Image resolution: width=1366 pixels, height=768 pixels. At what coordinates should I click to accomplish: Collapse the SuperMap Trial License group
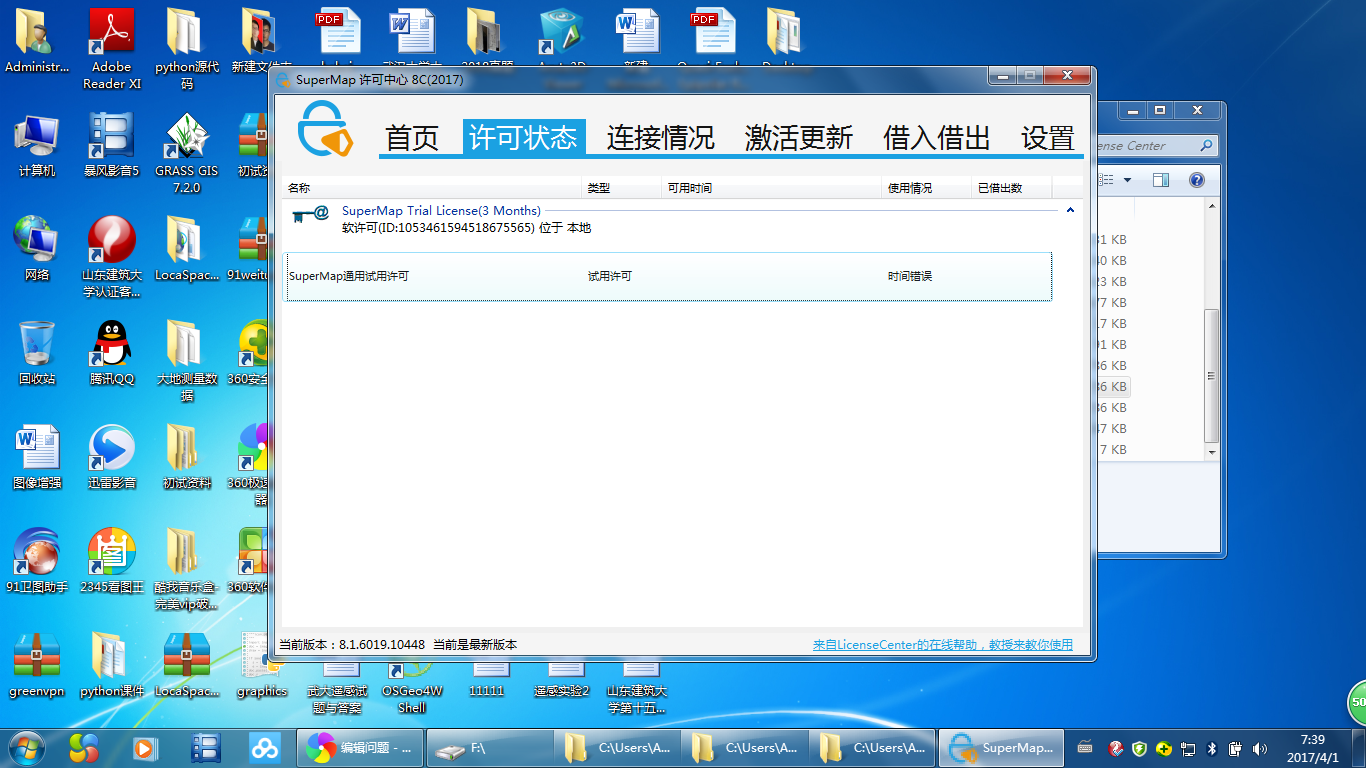[1070, 211]
